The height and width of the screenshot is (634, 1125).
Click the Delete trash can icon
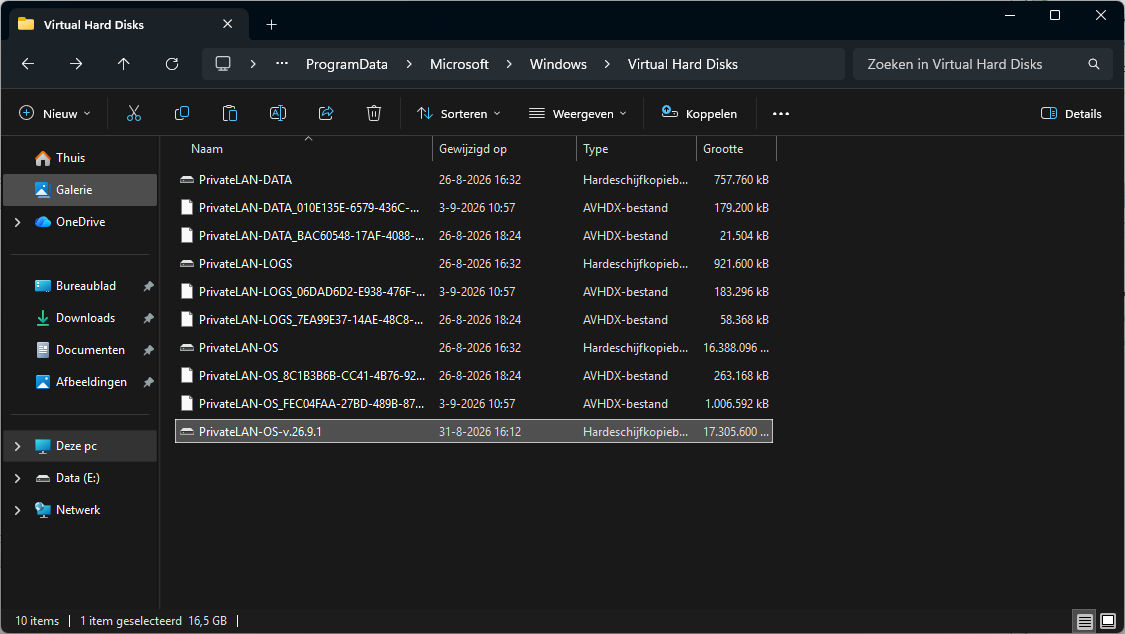[x=374, y=113]
